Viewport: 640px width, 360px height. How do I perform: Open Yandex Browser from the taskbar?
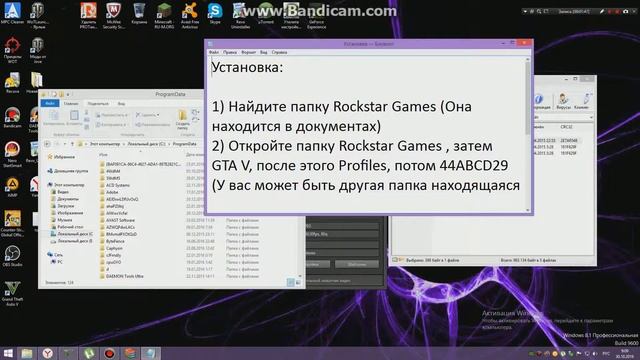[x=48, y=353]
